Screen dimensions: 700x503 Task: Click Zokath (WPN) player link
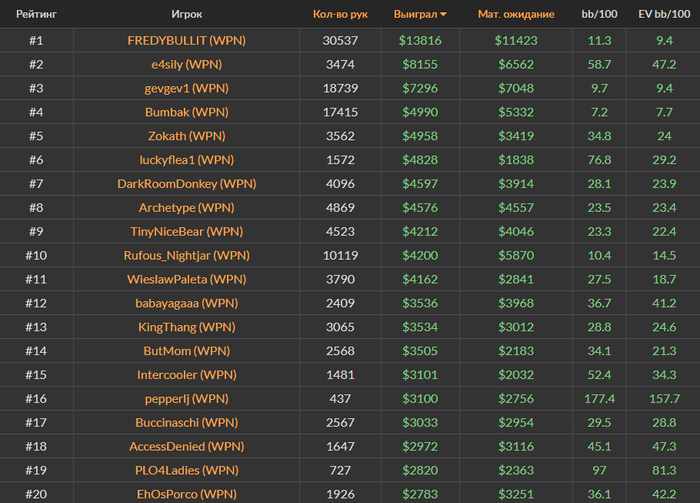(x=187, y=136)
